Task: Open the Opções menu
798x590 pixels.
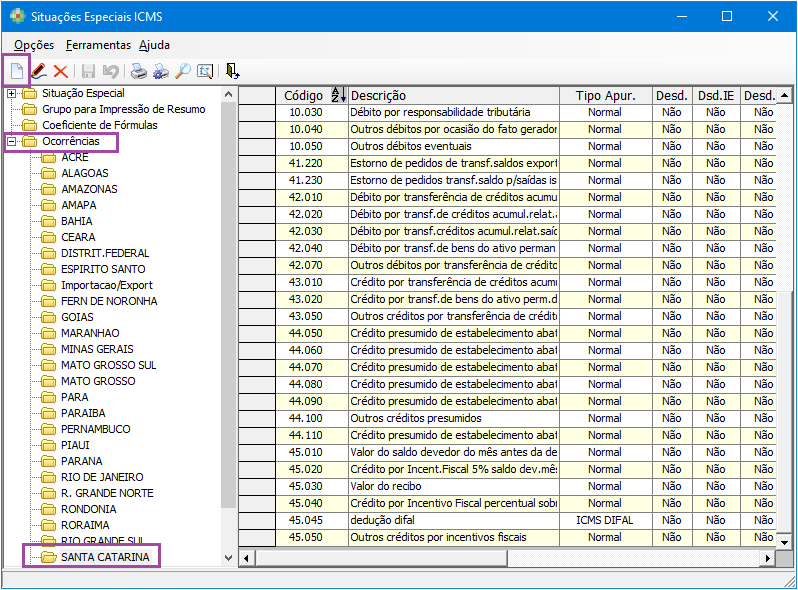Action: click(x=34, y=45)
